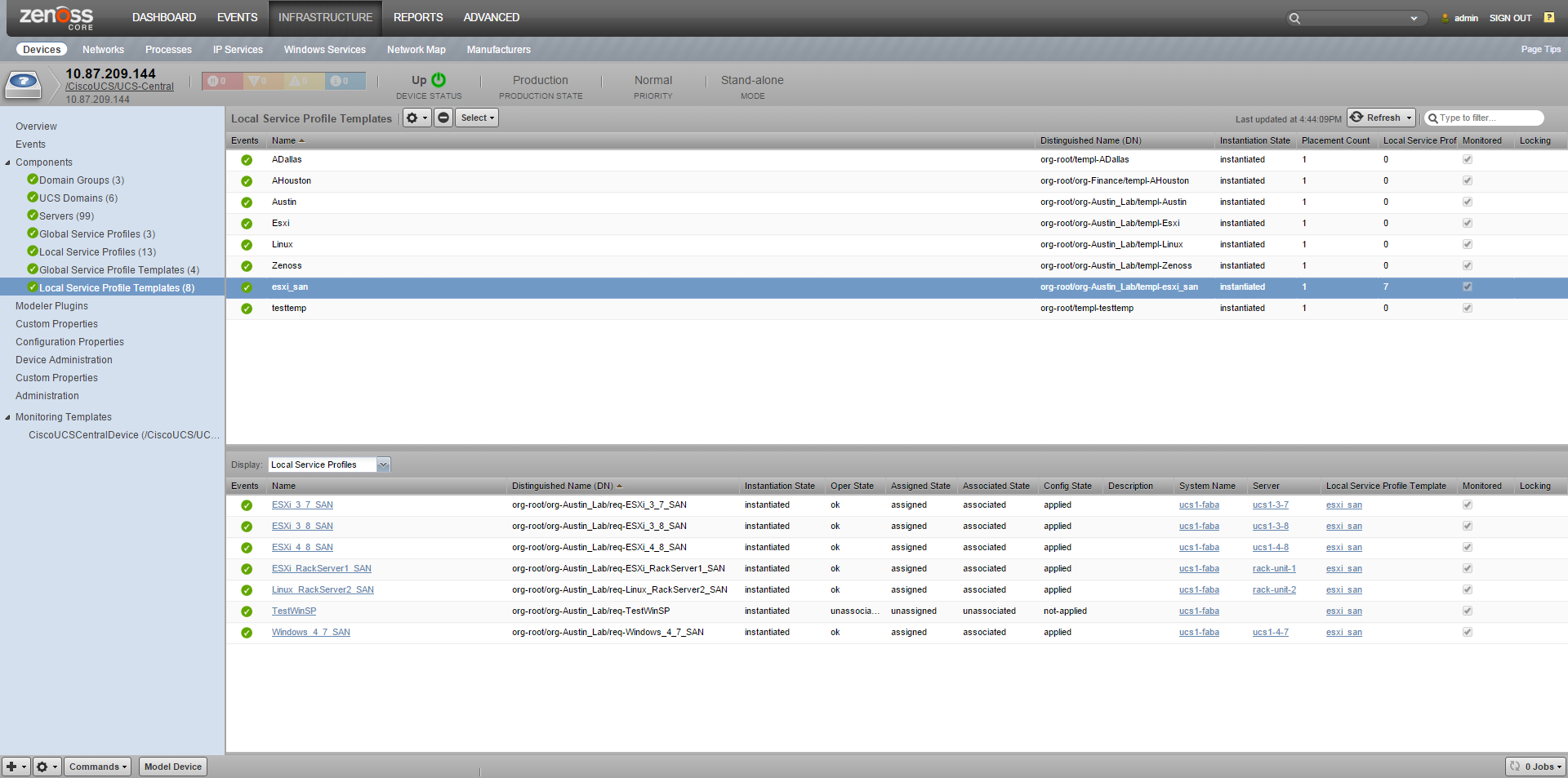
Task: Switch to the Windows Services tab
Action: 325,50
